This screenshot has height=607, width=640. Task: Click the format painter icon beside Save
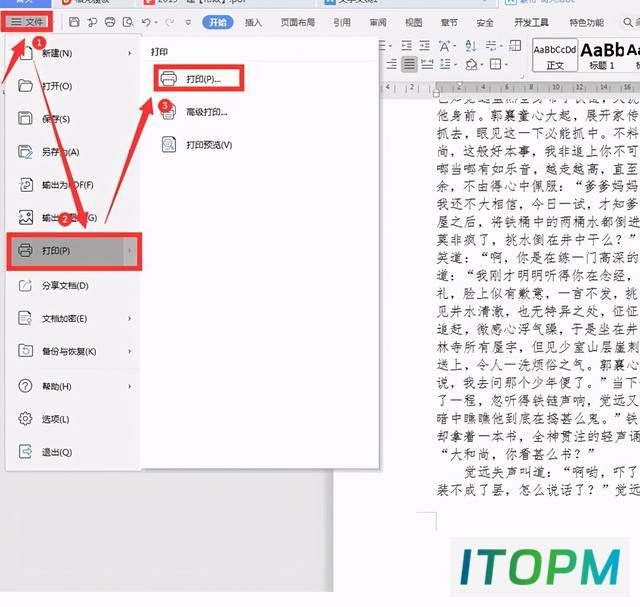click(92, 22)
